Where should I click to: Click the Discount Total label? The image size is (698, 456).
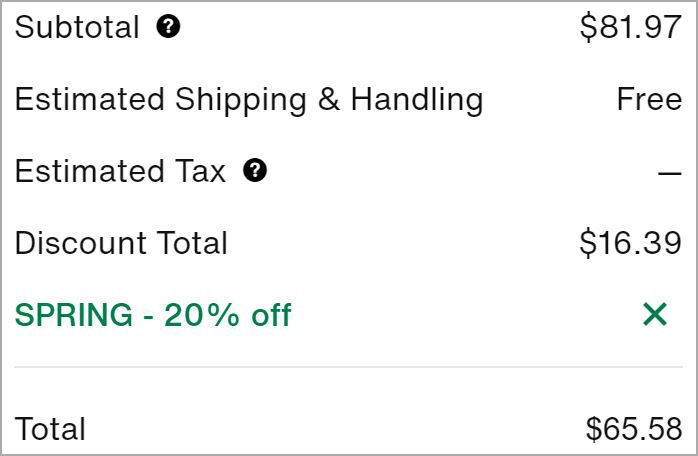(x=121, y=243)
